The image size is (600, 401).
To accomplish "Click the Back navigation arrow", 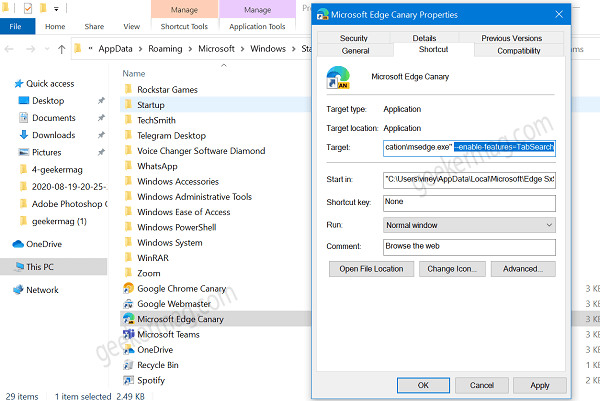I will 9,49.
